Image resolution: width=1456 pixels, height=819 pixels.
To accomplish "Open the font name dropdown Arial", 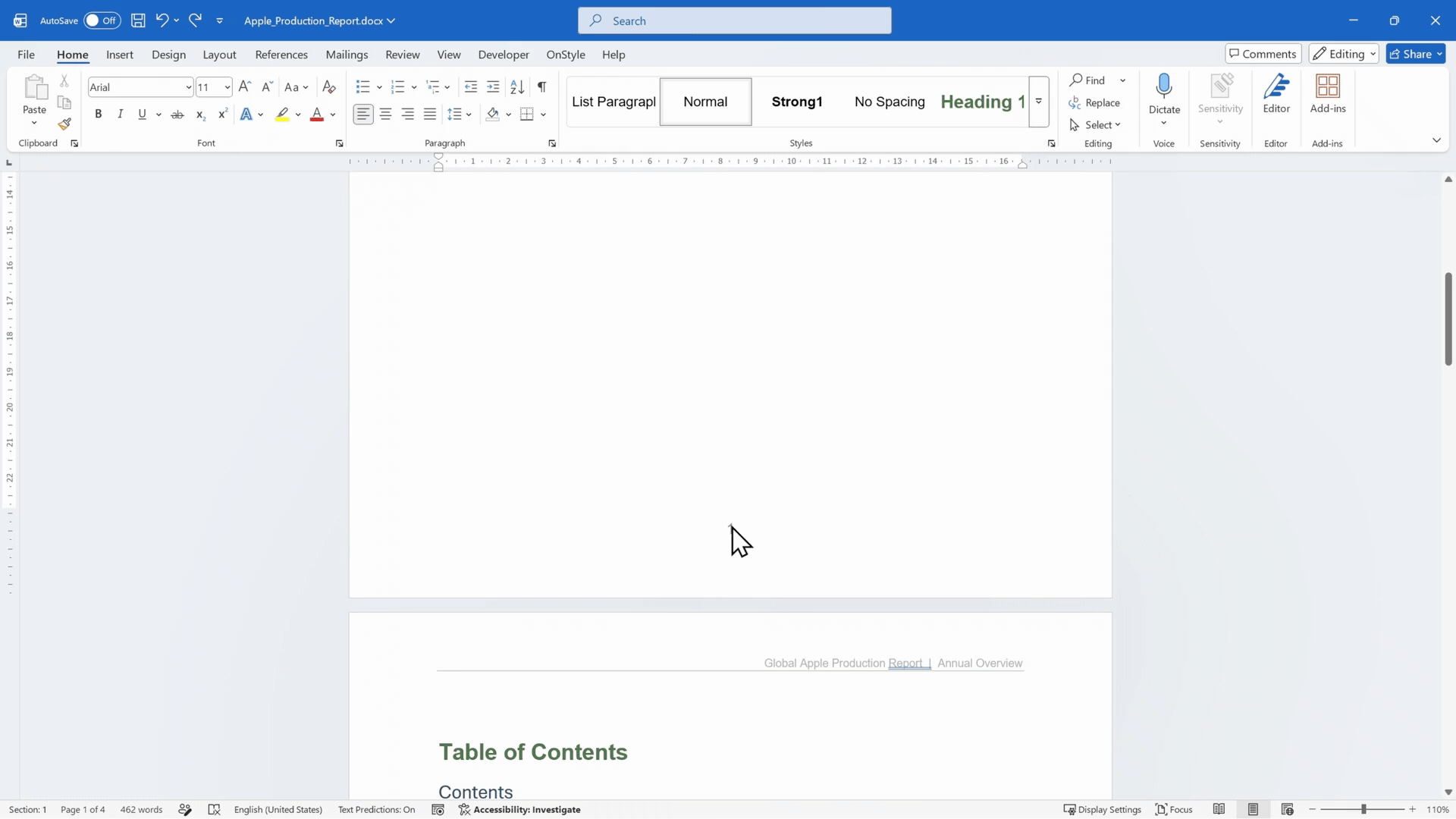I will pyautogui.click(x=188, y=87).
